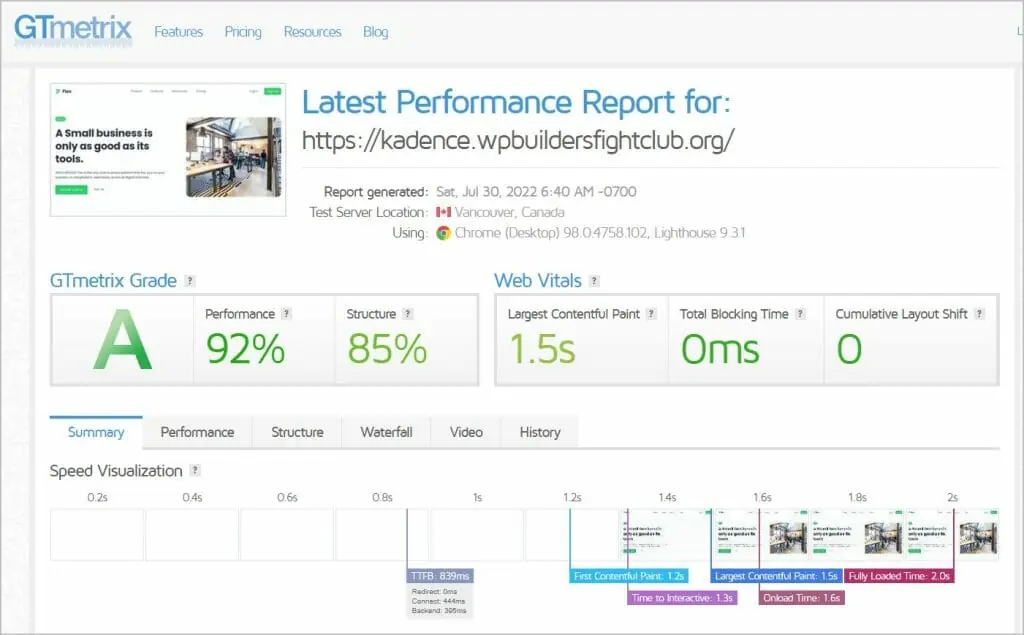Switch to the Performance tab
Image resolution: width=1024 pixels, height=635 pixels.
pos(197,432)
